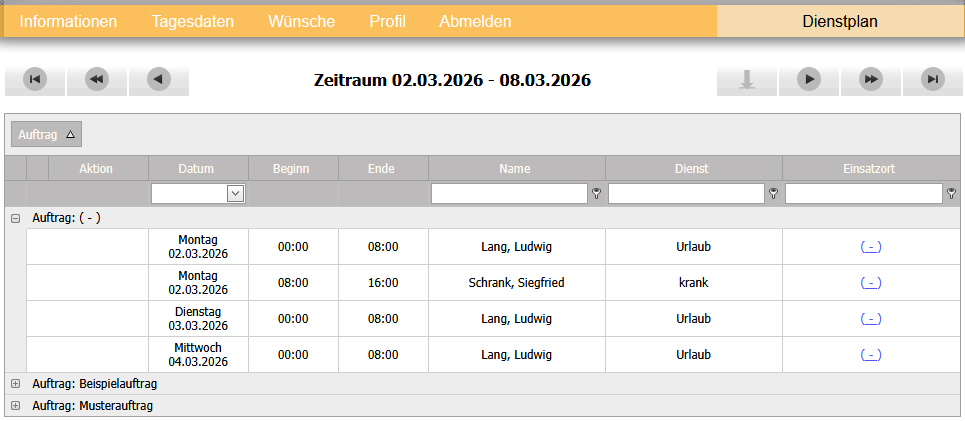Click Abmelden to log out
The image size is (965, 421).
tap(475, 21)
